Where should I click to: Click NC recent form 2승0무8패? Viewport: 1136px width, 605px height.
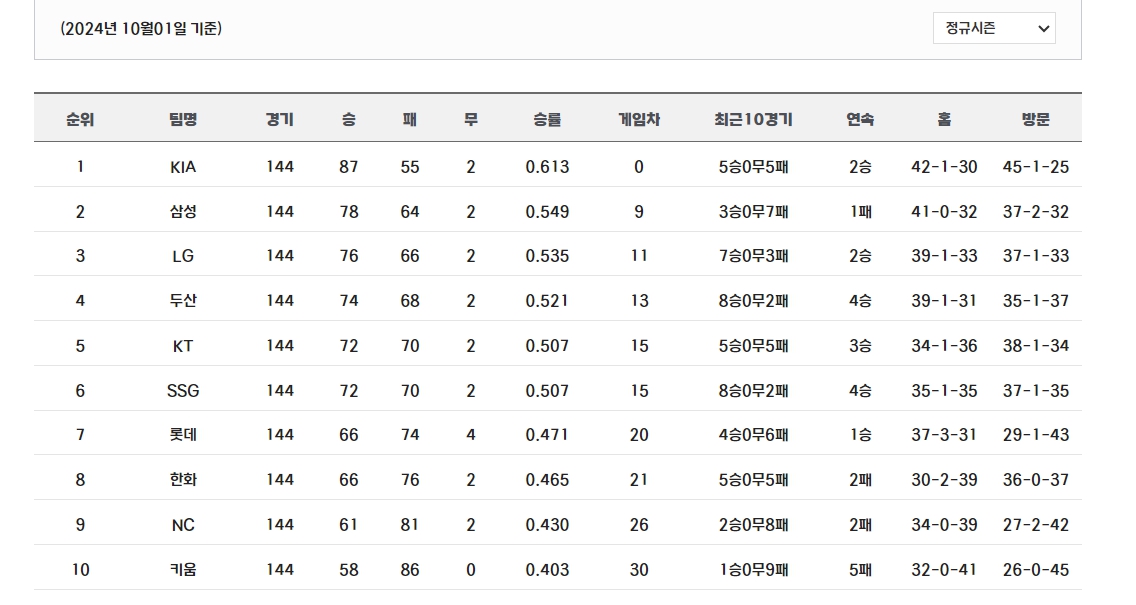(x=753, y=525)
